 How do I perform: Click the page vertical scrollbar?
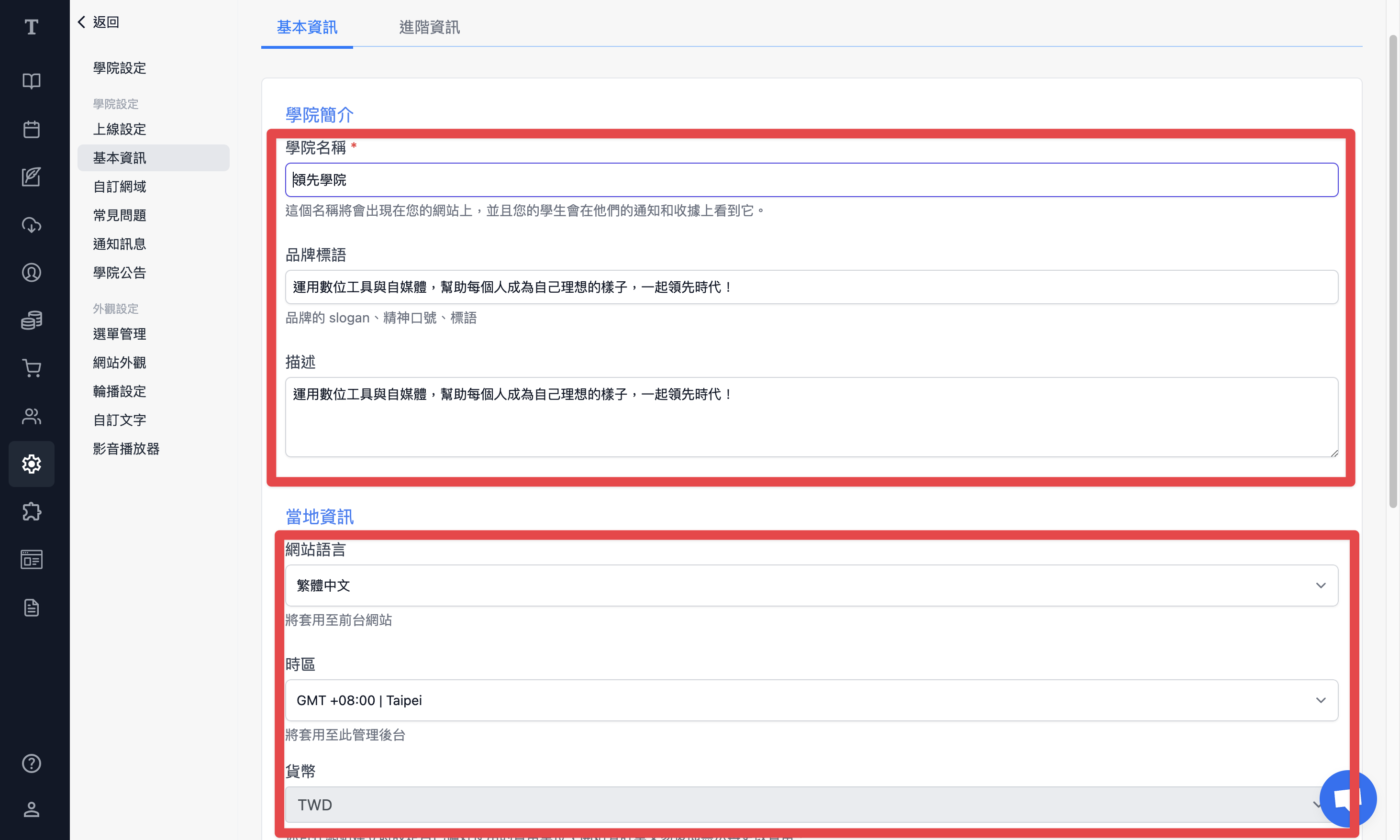(1393, 272)
